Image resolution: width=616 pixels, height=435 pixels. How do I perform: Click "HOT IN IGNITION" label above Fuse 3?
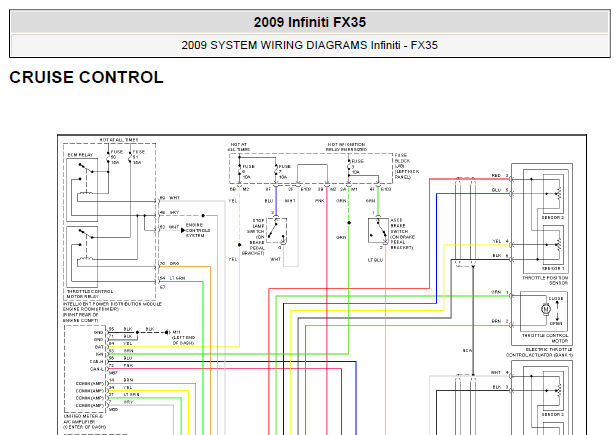[x=346, y=147]
